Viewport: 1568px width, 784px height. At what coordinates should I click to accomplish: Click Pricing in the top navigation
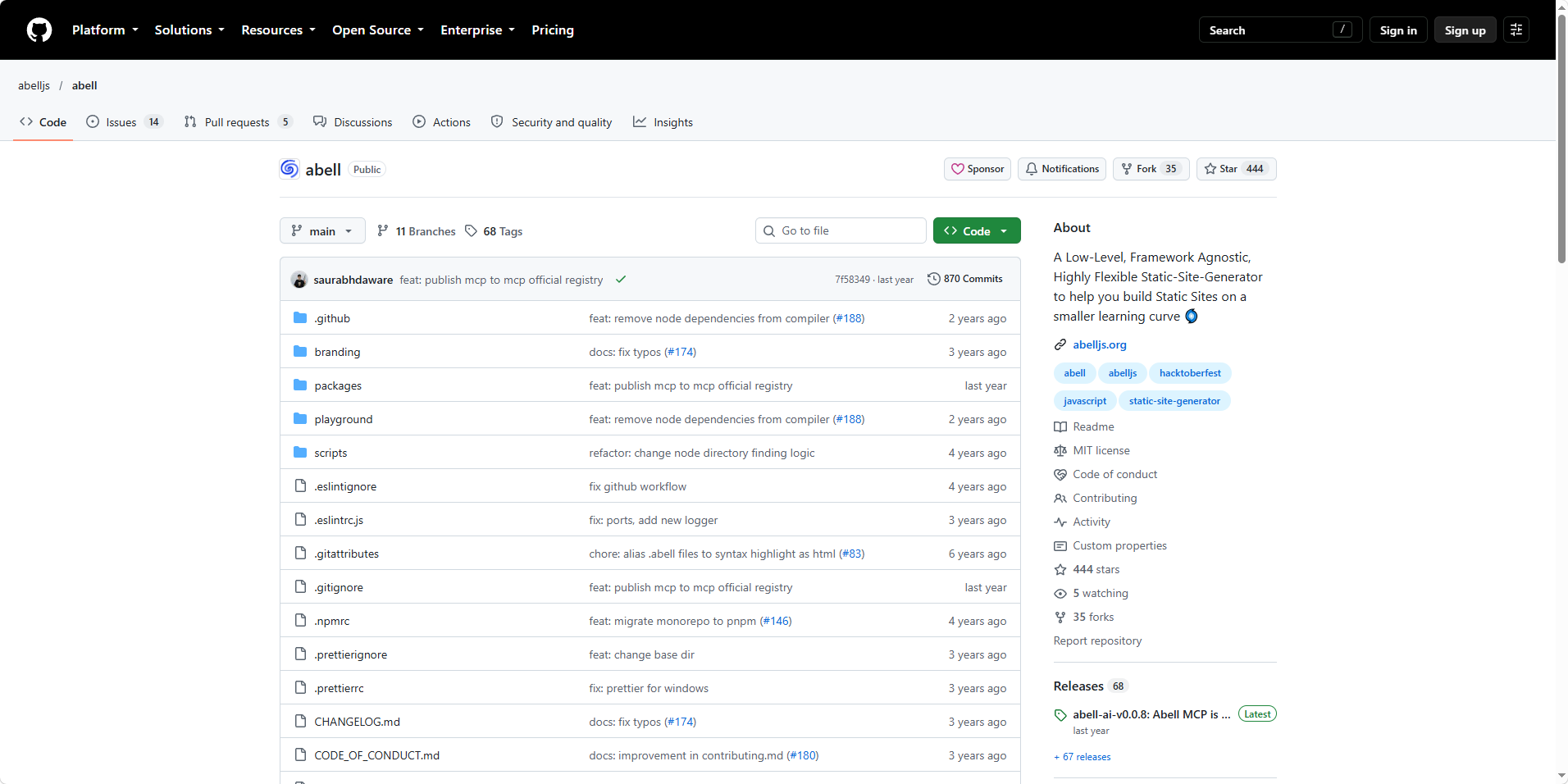pyautogui.click(x=553, y=30)
